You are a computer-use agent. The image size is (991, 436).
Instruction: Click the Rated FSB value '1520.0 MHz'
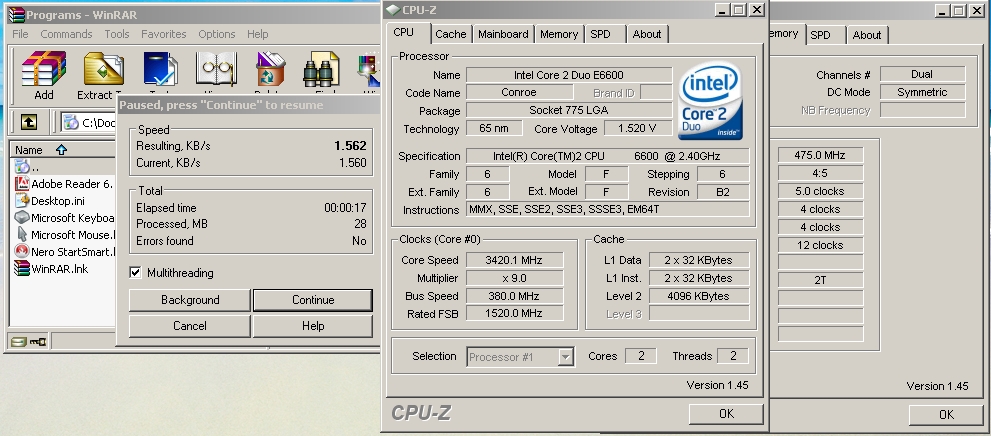(514, 313)
